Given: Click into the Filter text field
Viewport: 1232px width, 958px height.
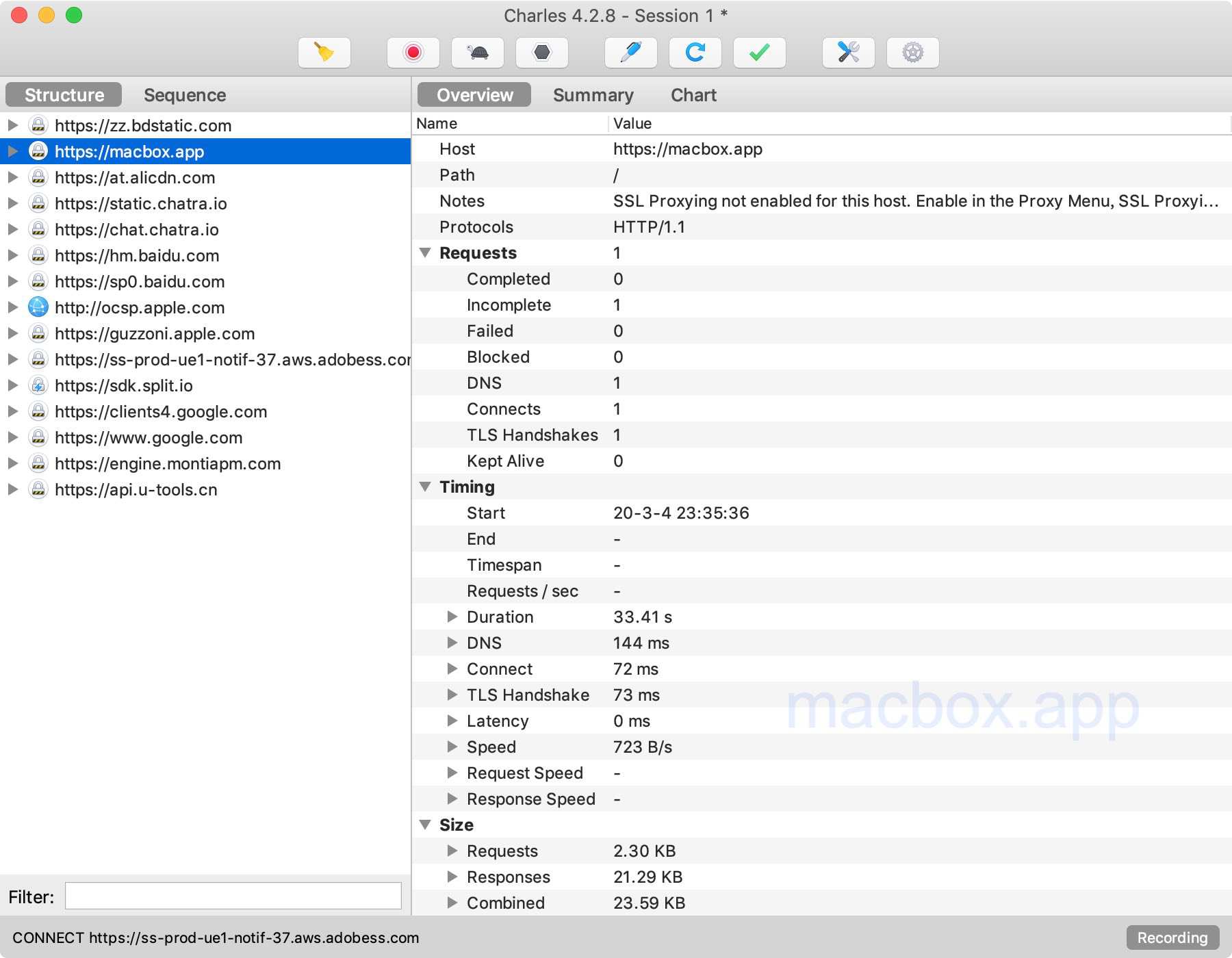Looking at the screenshot, I should [x=233, y=896].
